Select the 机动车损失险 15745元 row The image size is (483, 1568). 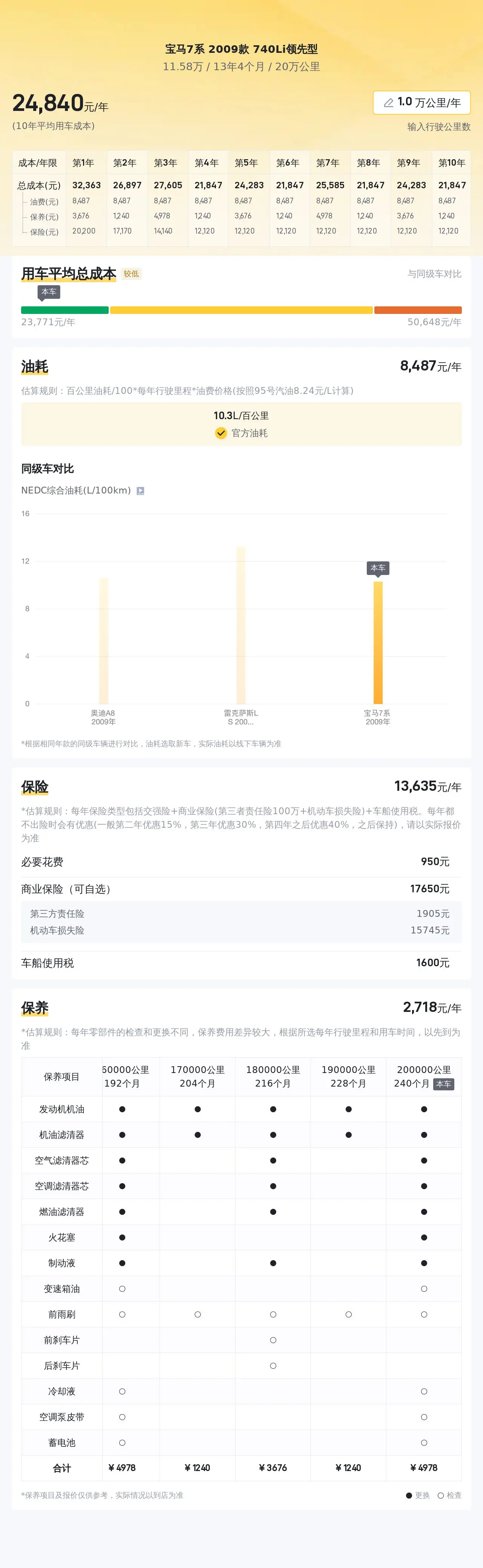241,931
